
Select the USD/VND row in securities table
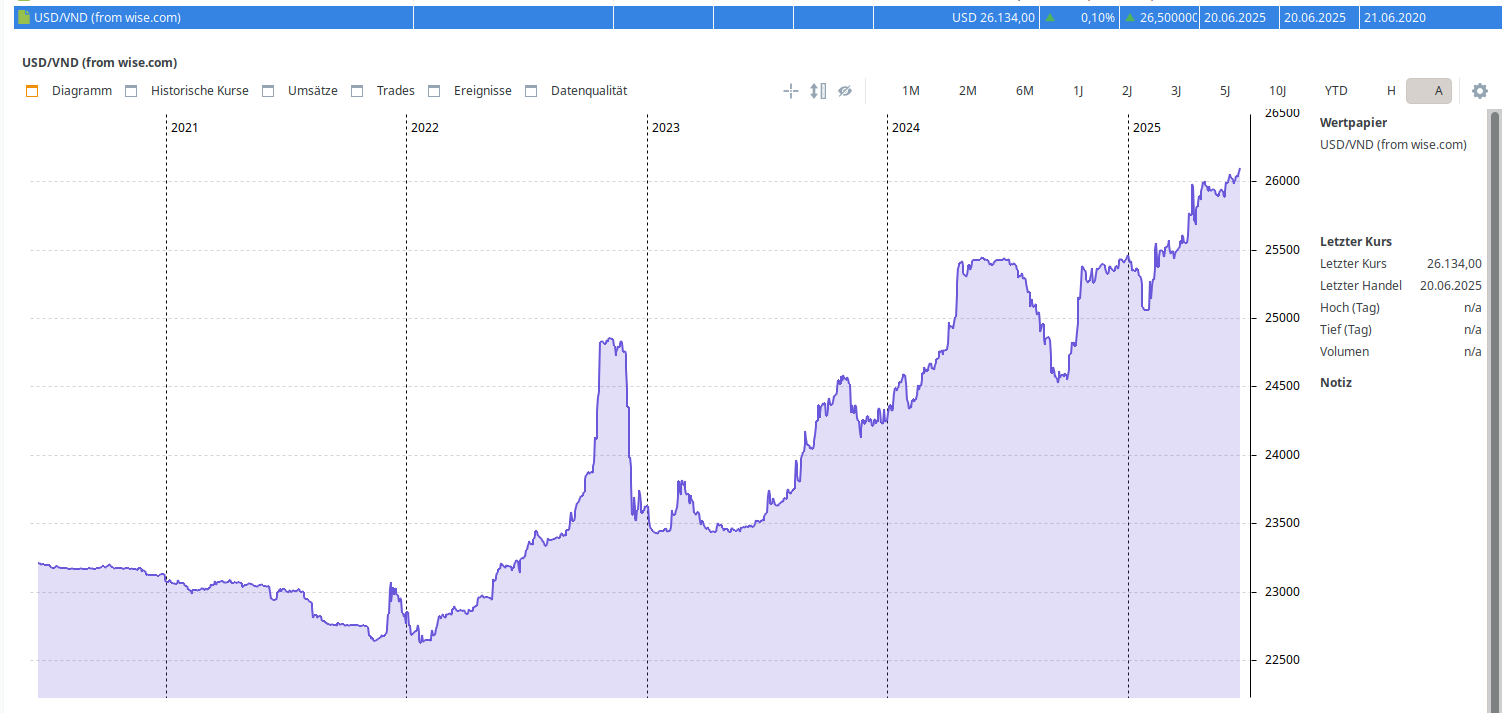200,17
